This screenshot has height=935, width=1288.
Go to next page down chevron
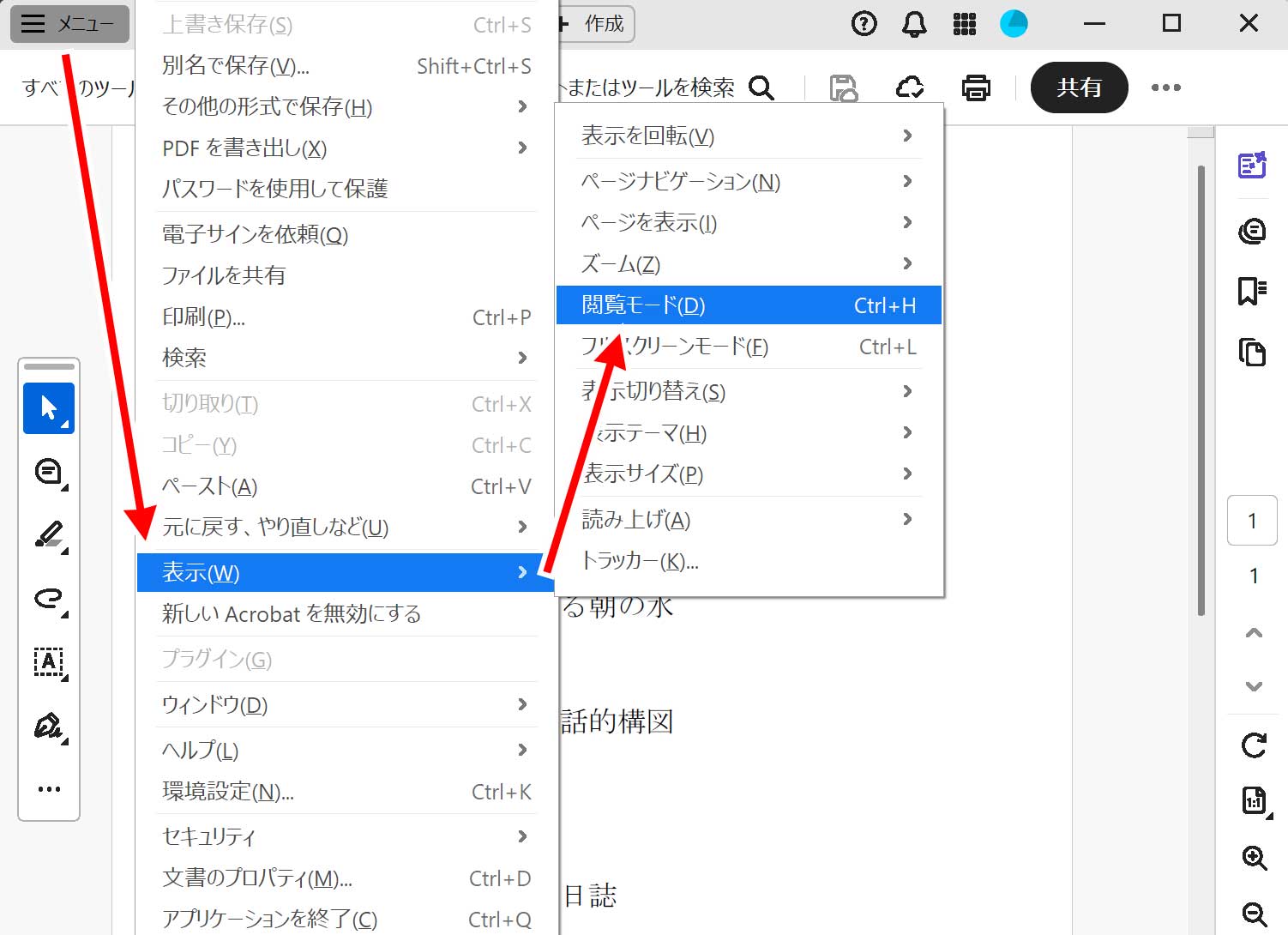(1254, 686)
